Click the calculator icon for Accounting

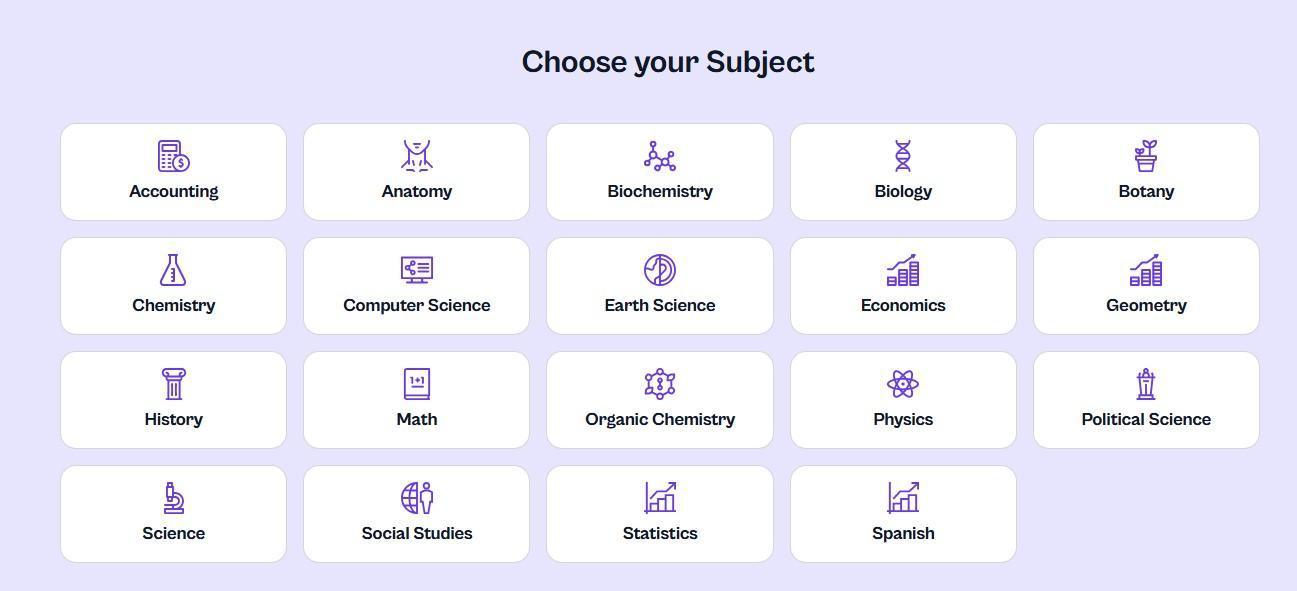[173, 155]
